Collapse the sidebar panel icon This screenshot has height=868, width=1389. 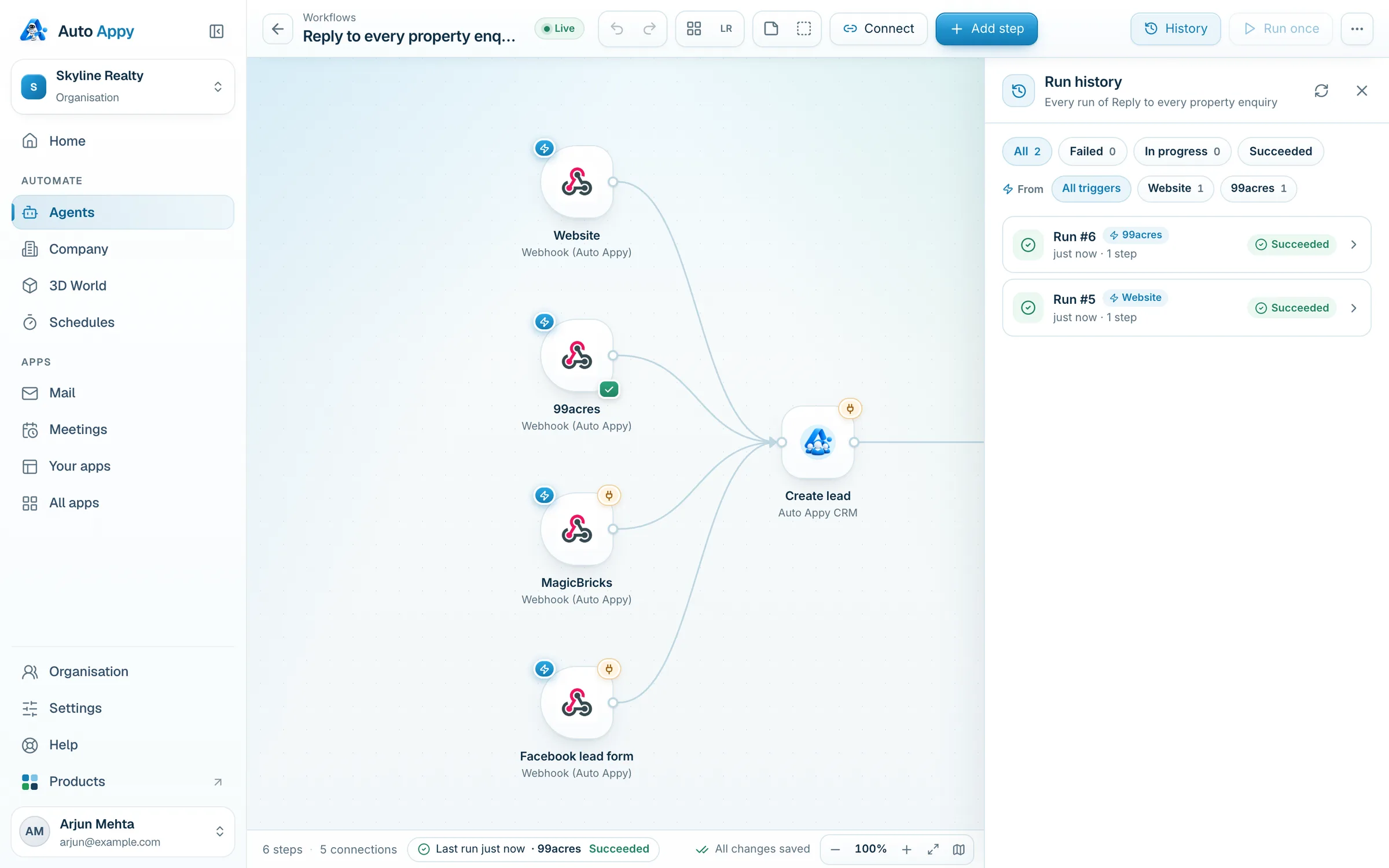pos(216,31)
